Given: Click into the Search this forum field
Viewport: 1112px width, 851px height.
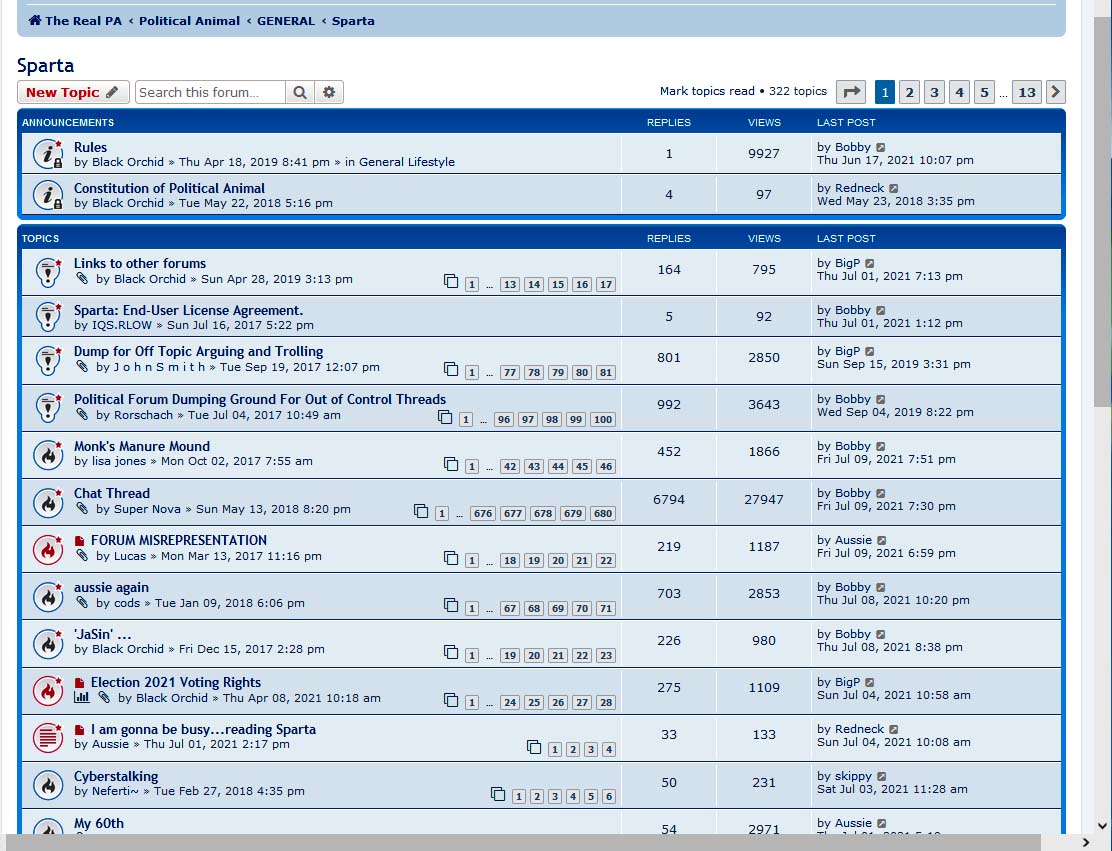Looking at the screenshot, I should point(210,93).
